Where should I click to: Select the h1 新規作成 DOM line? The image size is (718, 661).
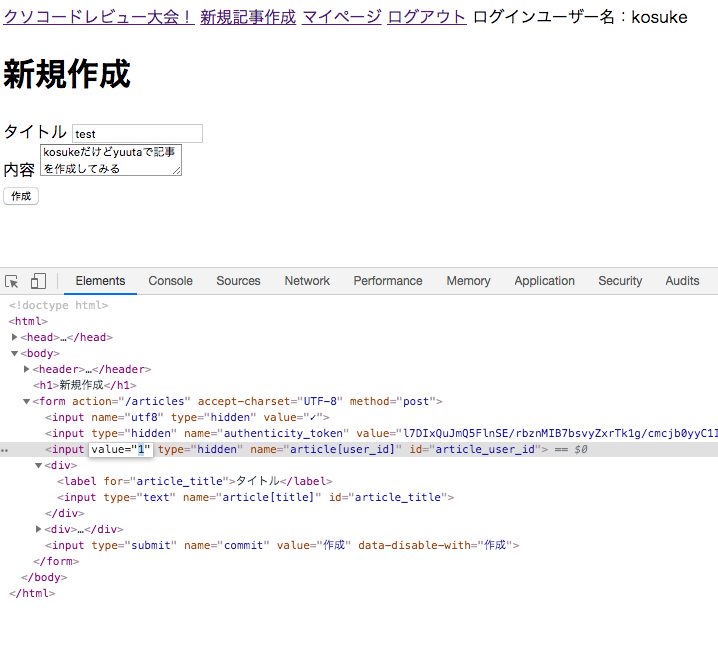(85, 385)
